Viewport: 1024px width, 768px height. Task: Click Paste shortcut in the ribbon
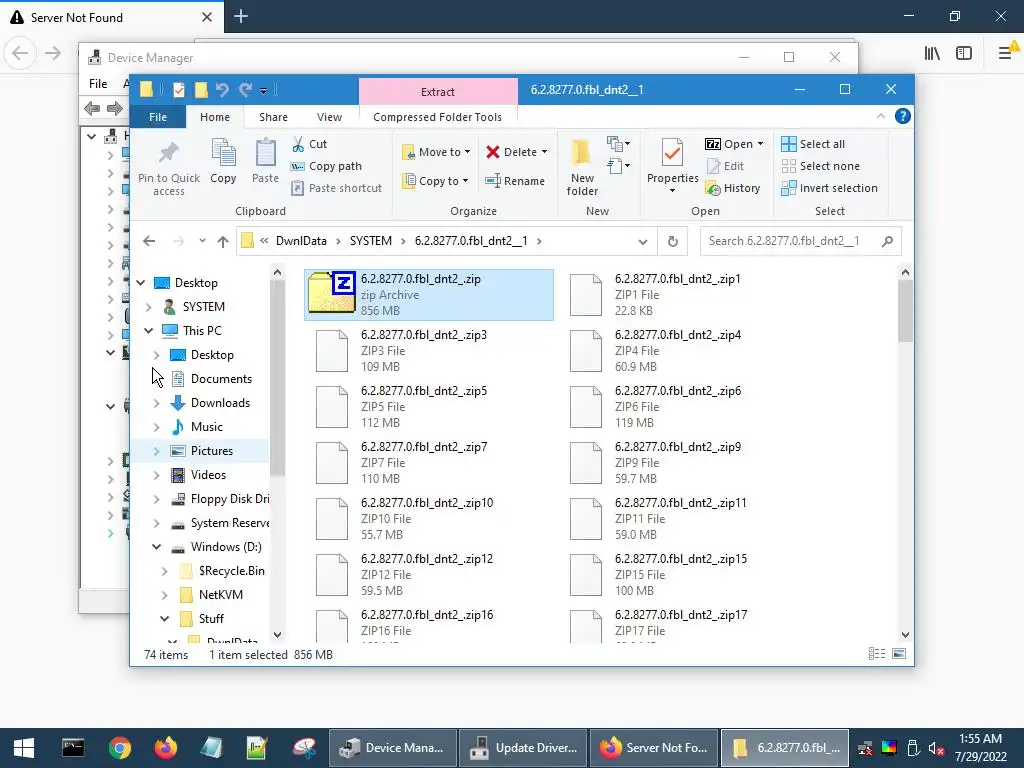336,188
